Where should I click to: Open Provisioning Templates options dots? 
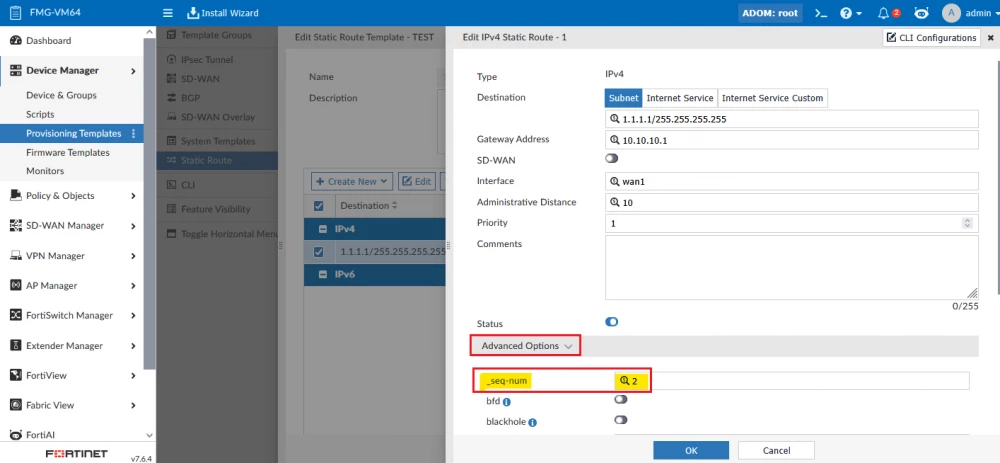133,133
